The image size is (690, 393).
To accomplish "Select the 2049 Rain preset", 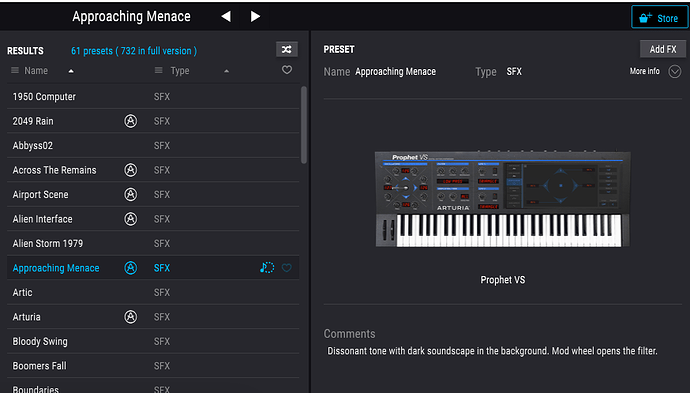I will (x=153, y=121).
